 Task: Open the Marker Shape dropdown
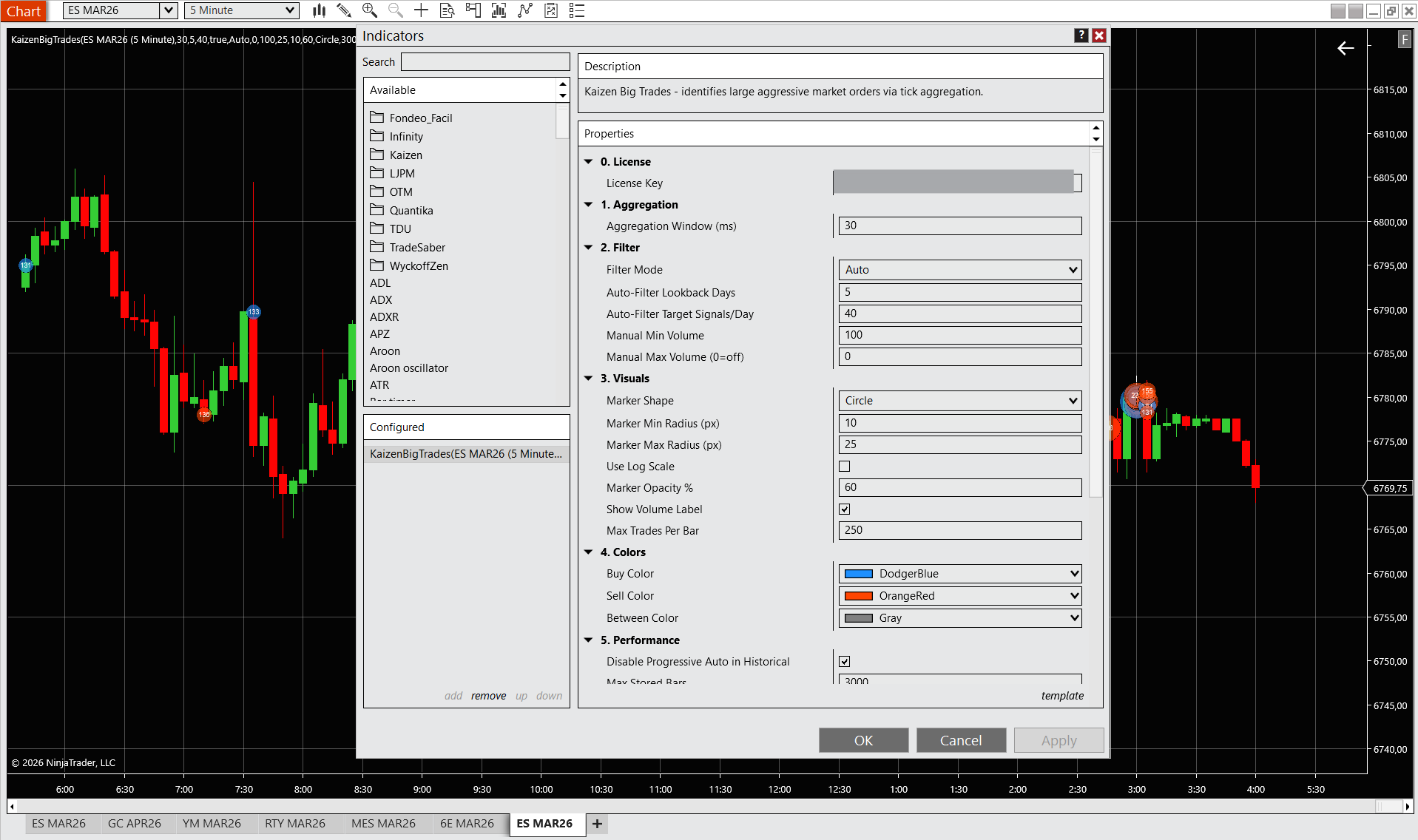959,401
